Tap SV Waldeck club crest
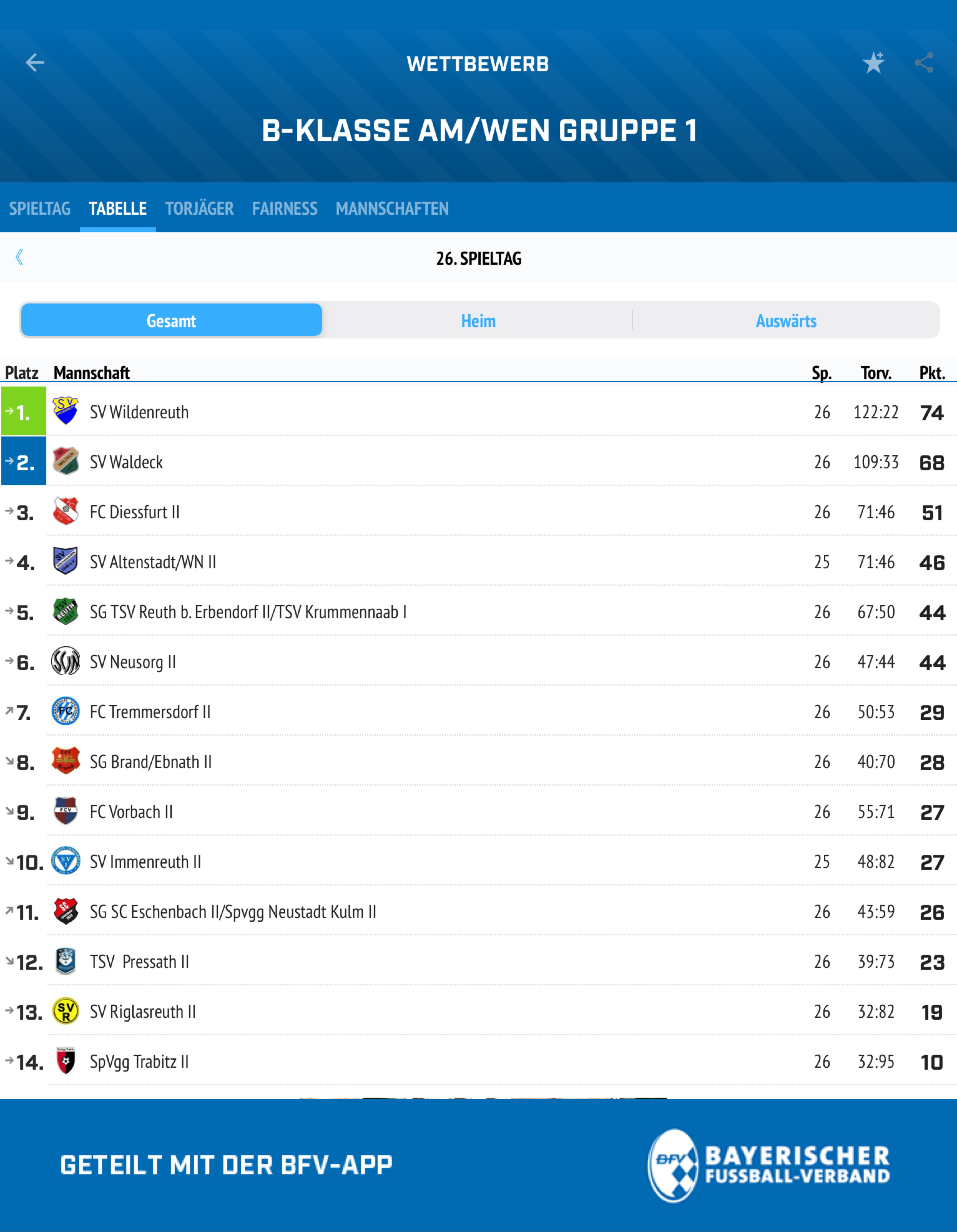The height and width of the screenshot is (1232, 957). click(x=66, y=461)
